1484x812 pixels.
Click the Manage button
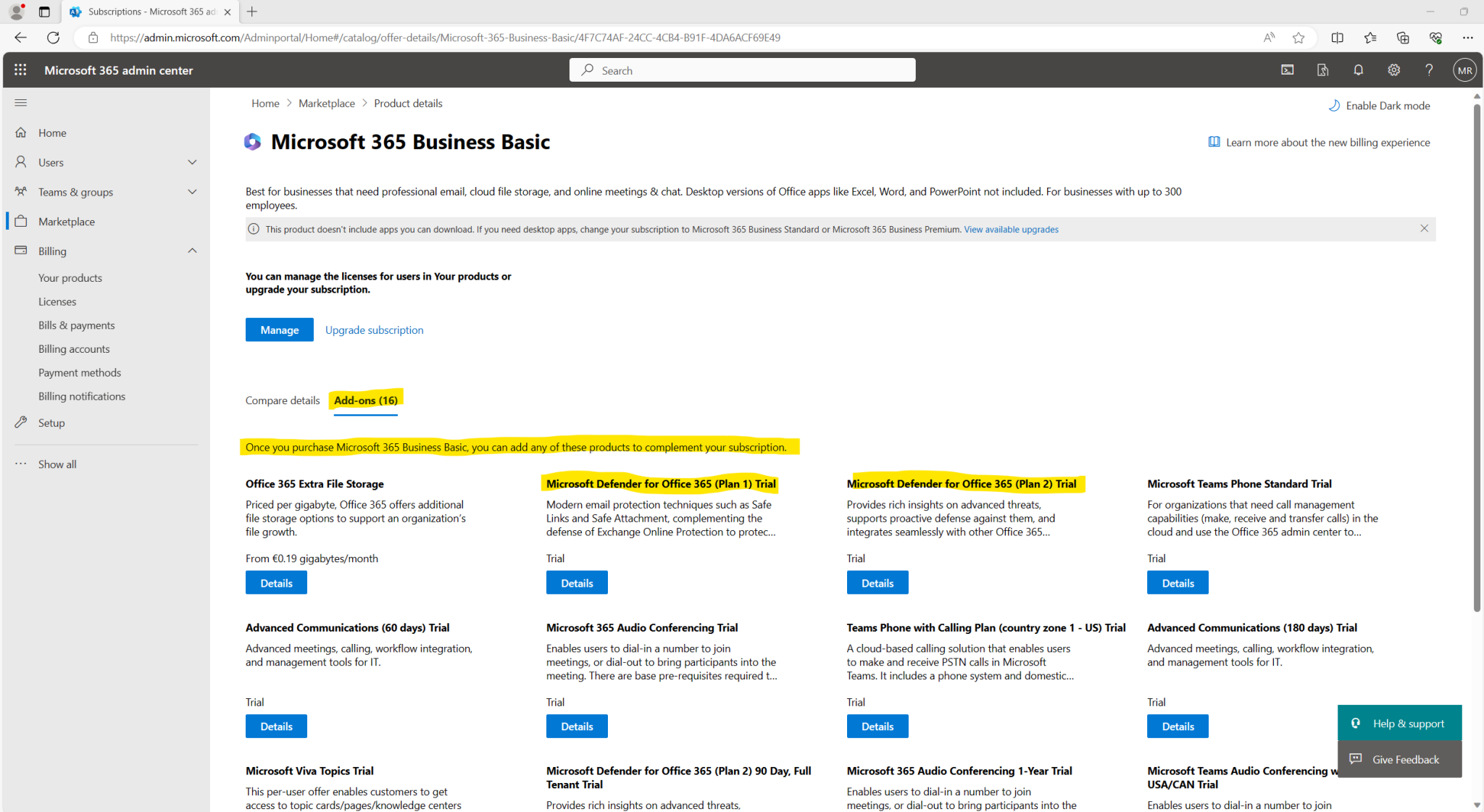(279, 330)
